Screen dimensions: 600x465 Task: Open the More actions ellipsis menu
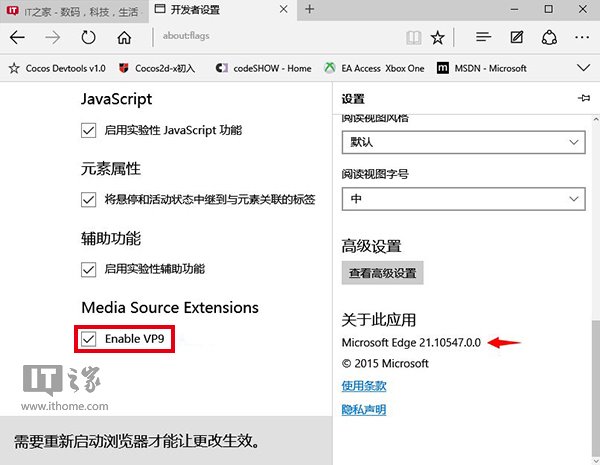582,37
